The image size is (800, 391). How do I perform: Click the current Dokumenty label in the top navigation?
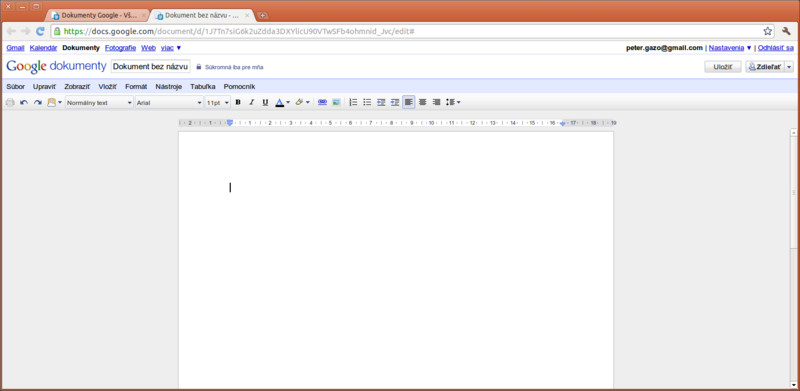(81, 47)
